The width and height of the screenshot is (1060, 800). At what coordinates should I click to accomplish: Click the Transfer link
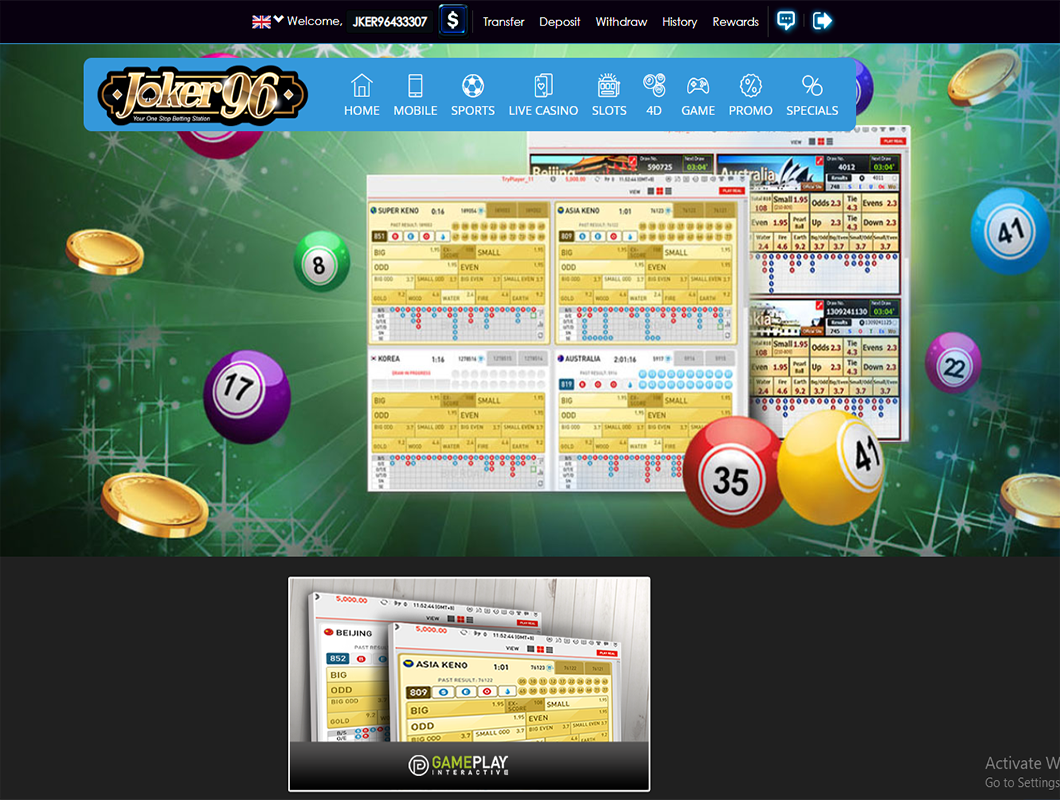tap(503, 22)
